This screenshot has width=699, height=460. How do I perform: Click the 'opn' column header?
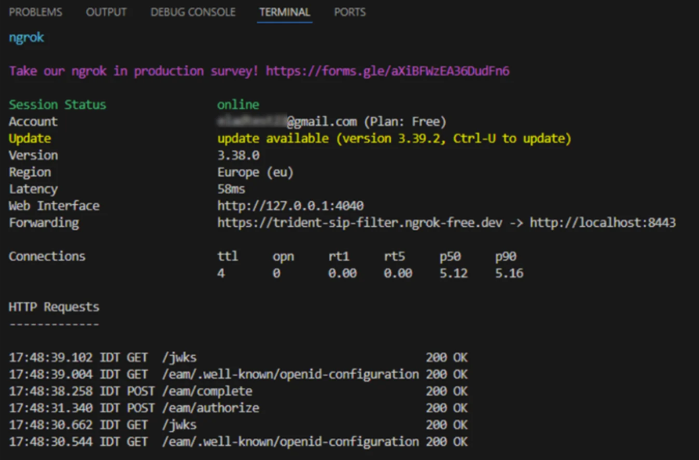[x=283, y=257]
